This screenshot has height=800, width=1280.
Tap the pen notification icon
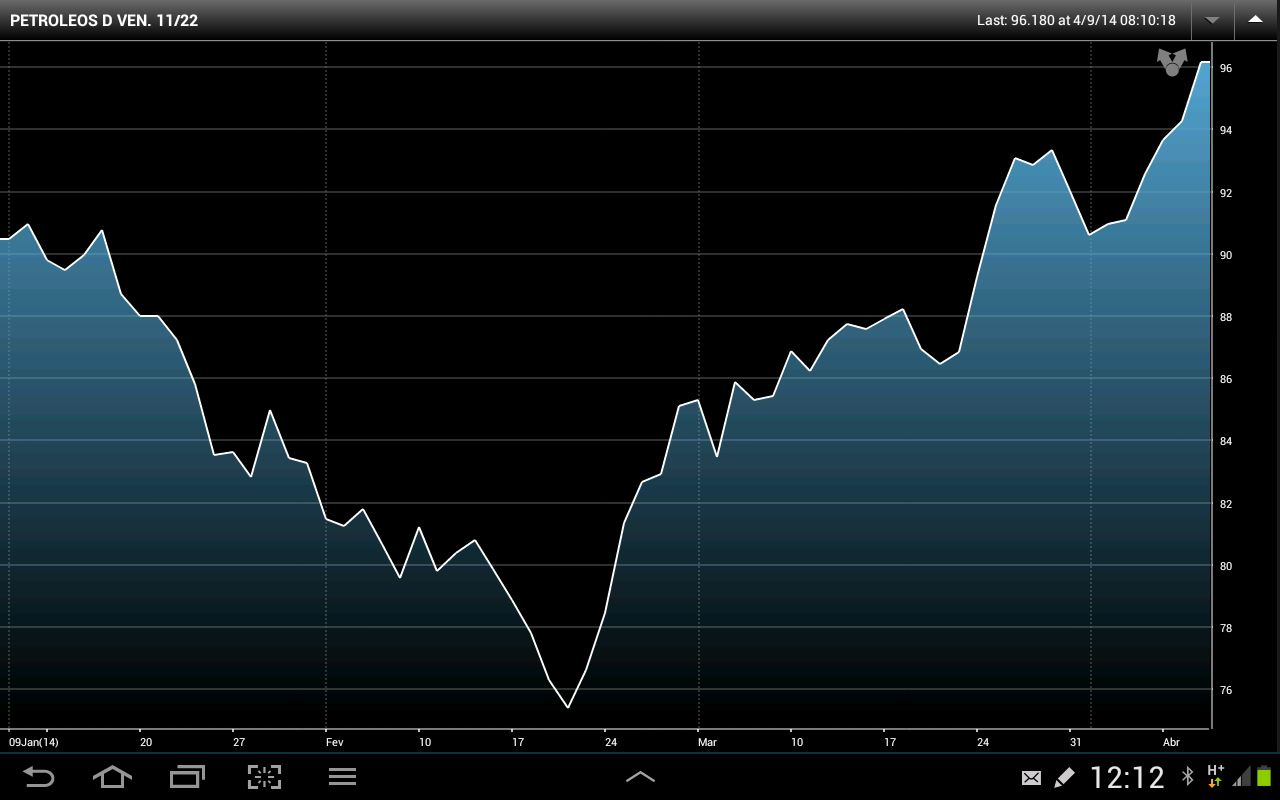coord(1064,777)
